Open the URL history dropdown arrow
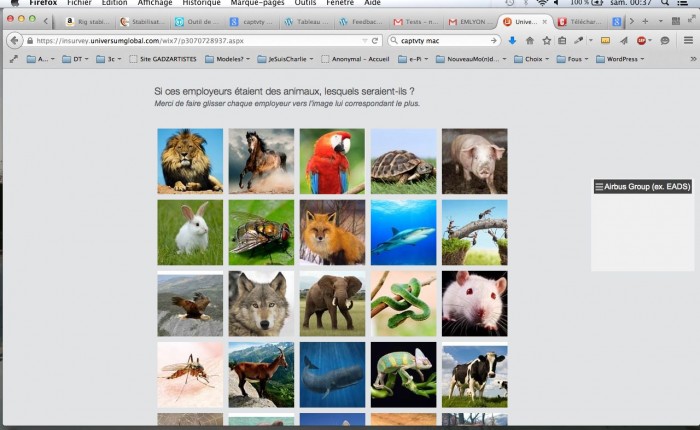The image size is (700, 430). point(365,41)
